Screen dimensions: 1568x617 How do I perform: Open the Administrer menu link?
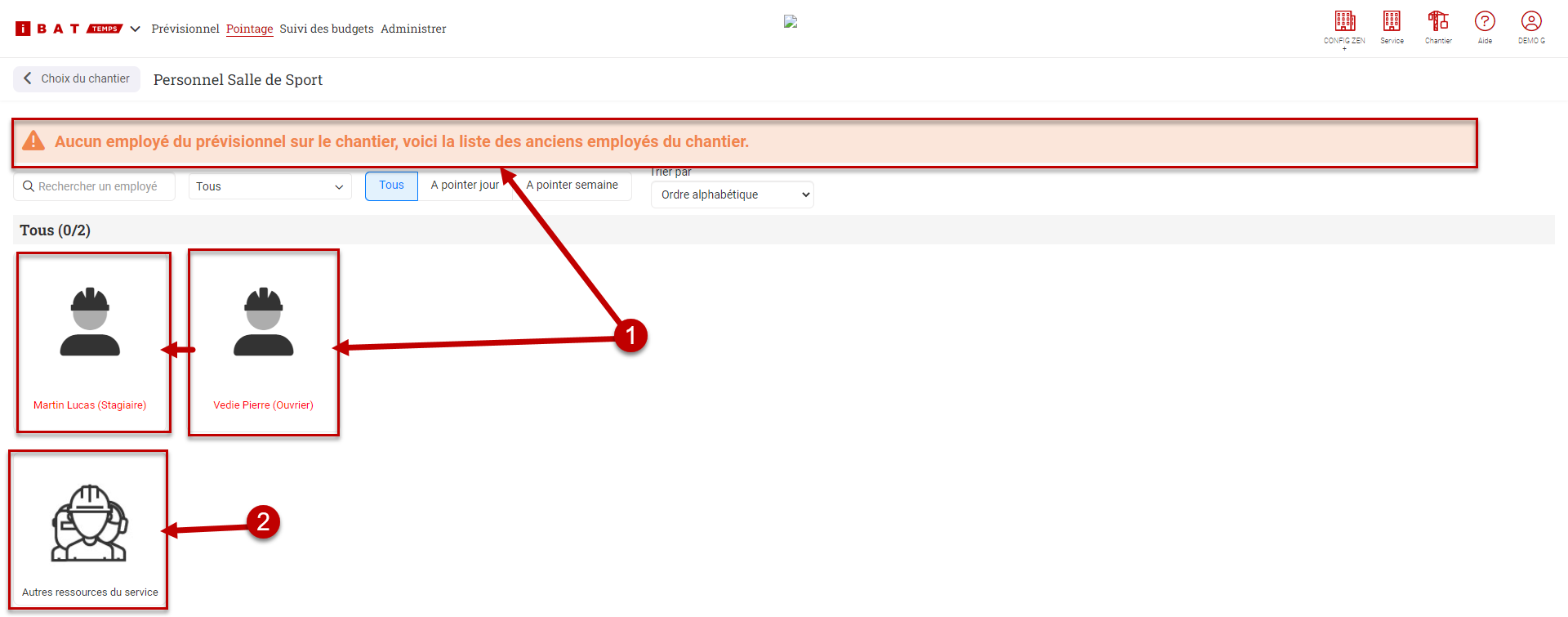click(x=413, y=29)
